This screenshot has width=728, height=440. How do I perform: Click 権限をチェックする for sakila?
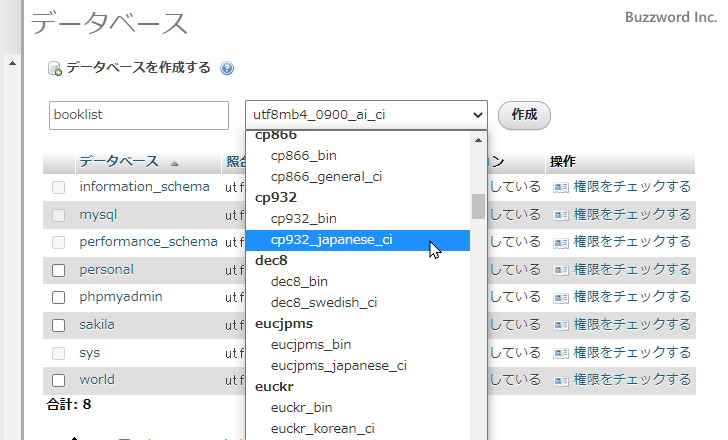(x=632, y=325)
